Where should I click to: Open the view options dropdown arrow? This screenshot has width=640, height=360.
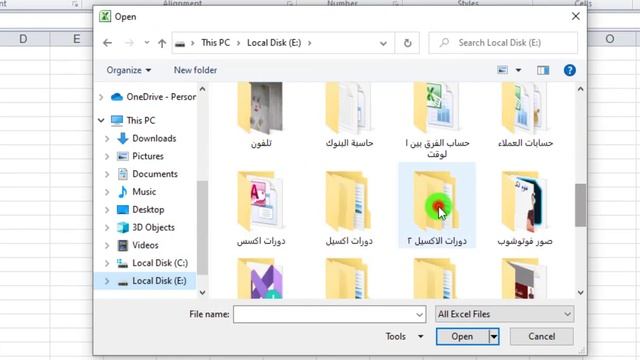tap(518, 70)
